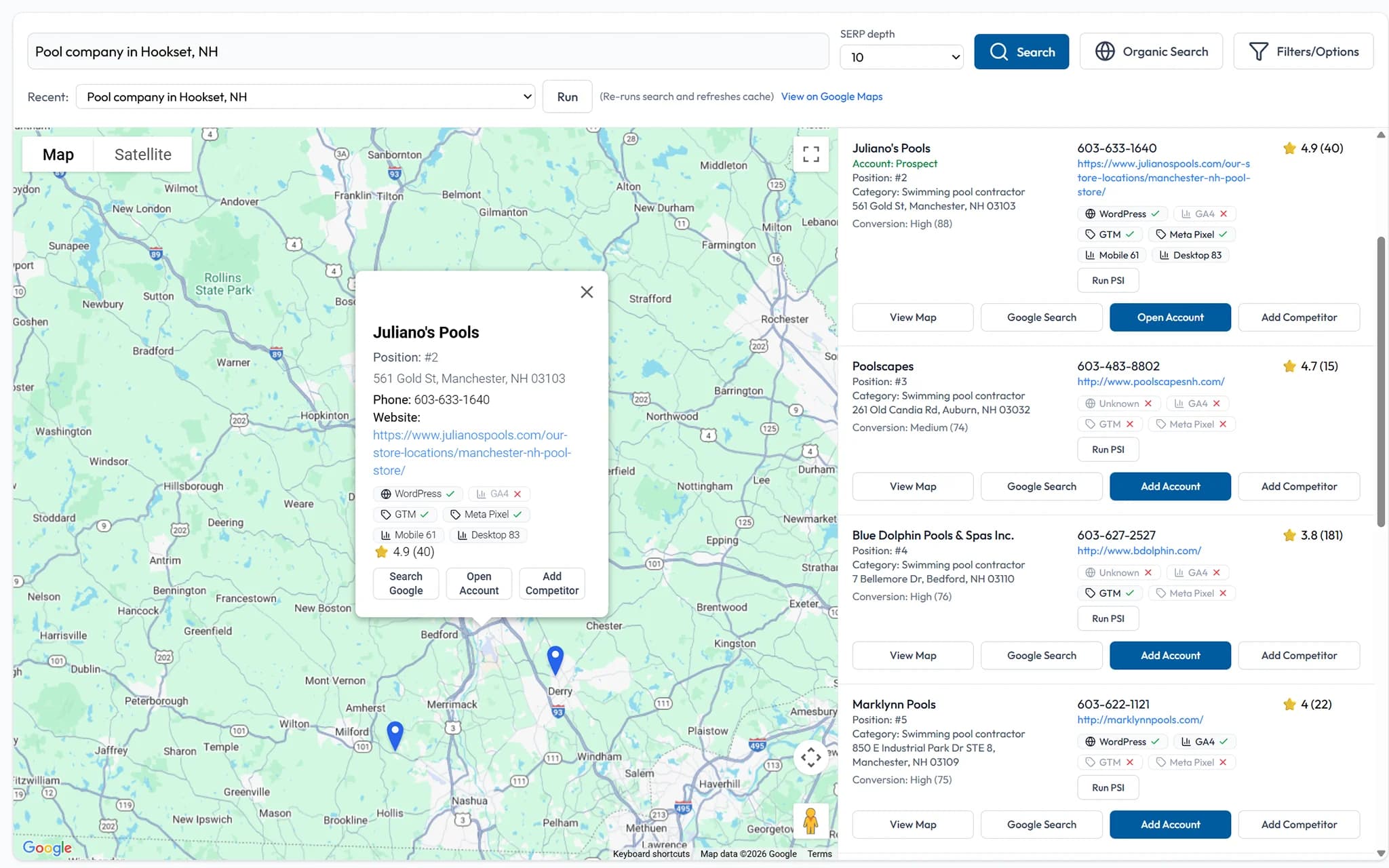Run PSI for Poolscapes
The width and height of the screenshot is (1389, 868).
click(1108, 449)
